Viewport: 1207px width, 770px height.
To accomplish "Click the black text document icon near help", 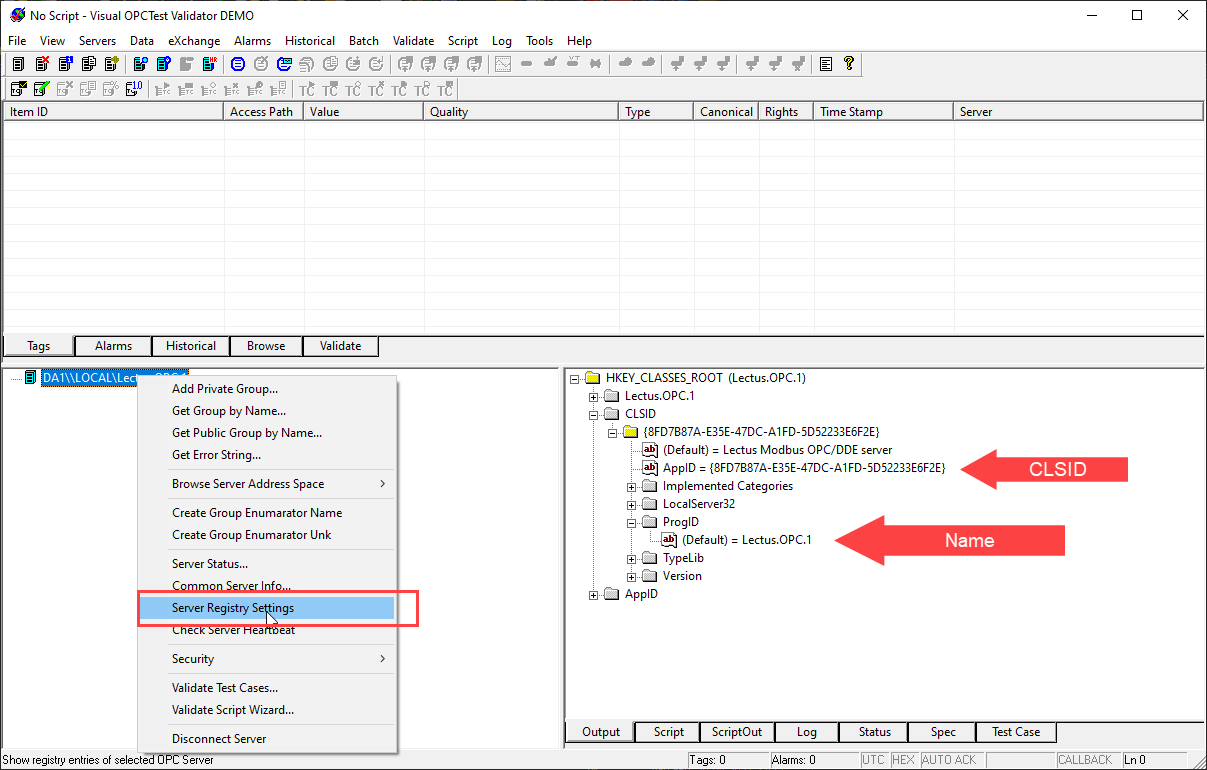I will (826, 64).
